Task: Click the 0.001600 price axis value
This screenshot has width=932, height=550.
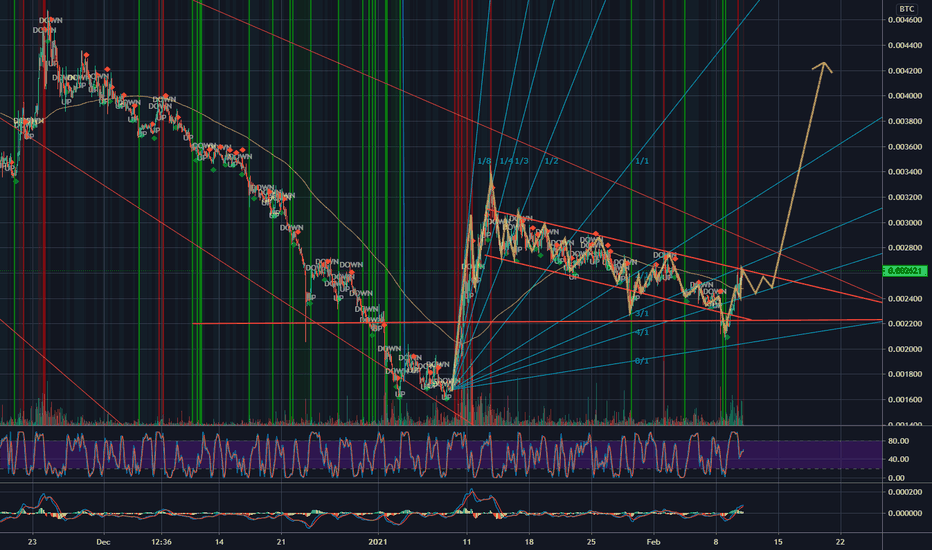Action: (x=905, y=400)
